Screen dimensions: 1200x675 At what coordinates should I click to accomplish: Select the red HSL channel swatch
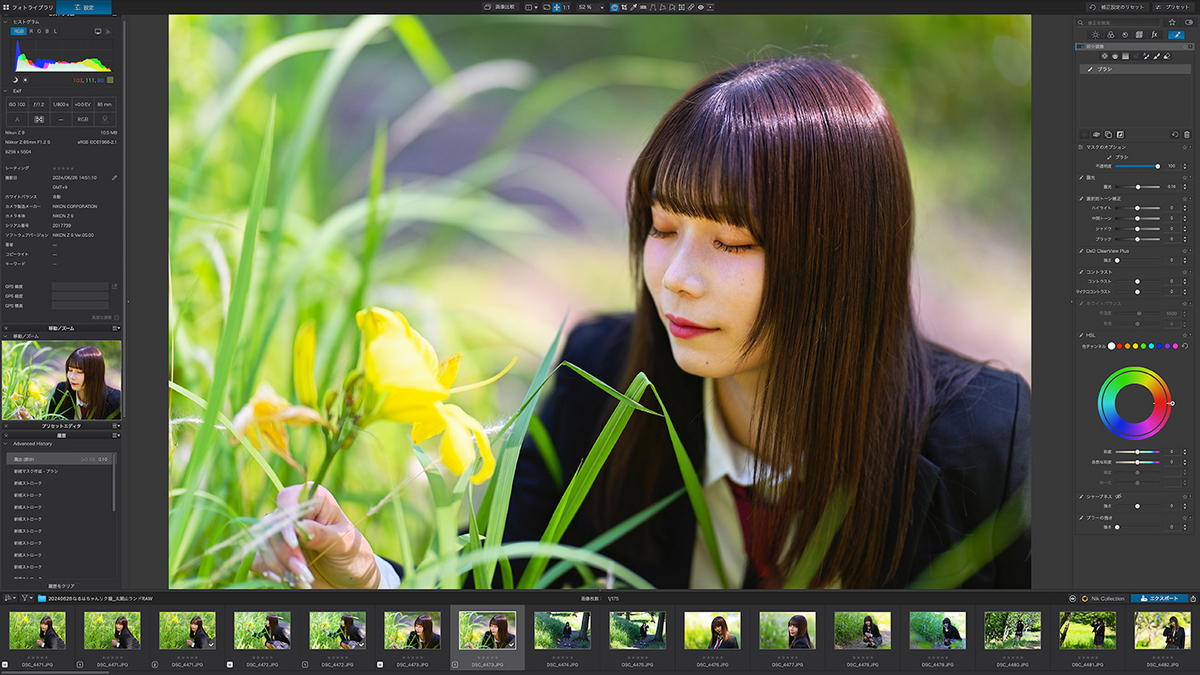coord(1119,346)
